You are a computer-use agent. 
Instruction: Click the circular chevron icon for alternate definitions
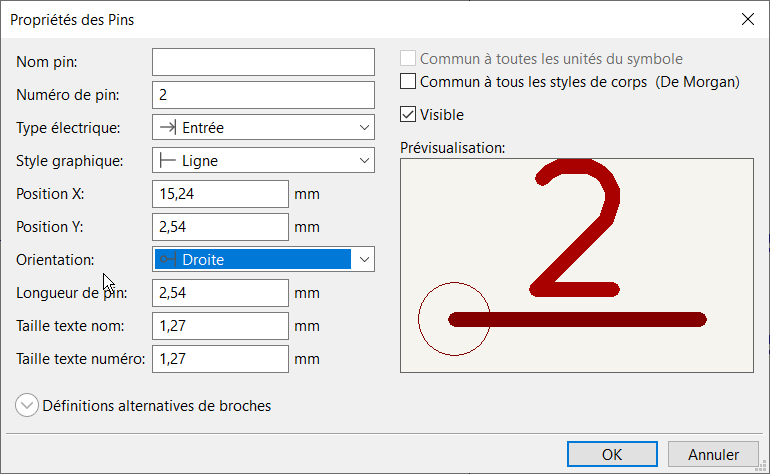[x=28, y=405]
